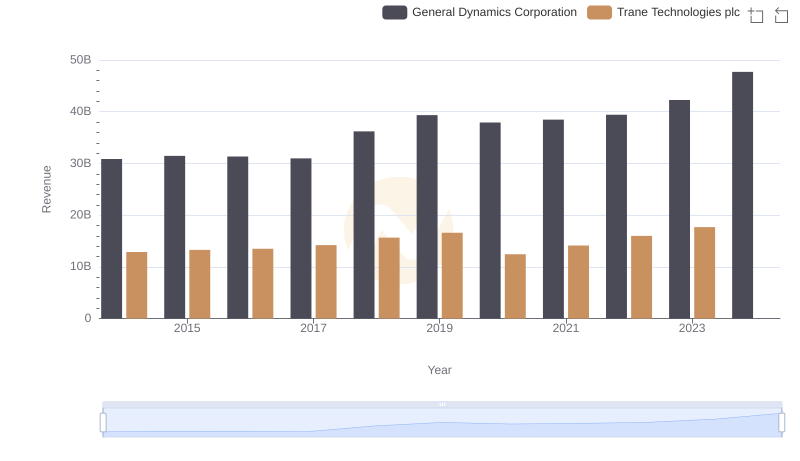Click the 2021 x-axis label
Image resolution: width=800 pixels, height=461 pixels.
[x=566, y=328]
